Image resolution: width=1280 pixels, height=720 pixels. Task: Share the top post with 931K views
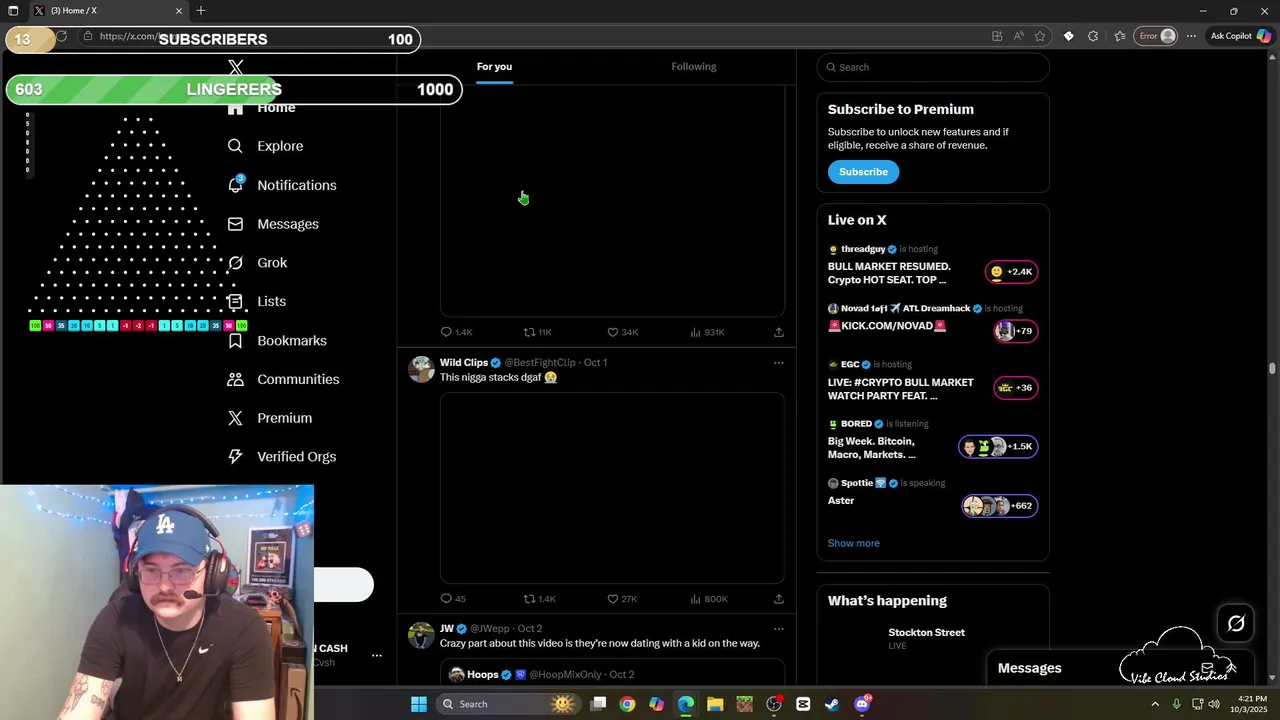(x=778, y=332)
